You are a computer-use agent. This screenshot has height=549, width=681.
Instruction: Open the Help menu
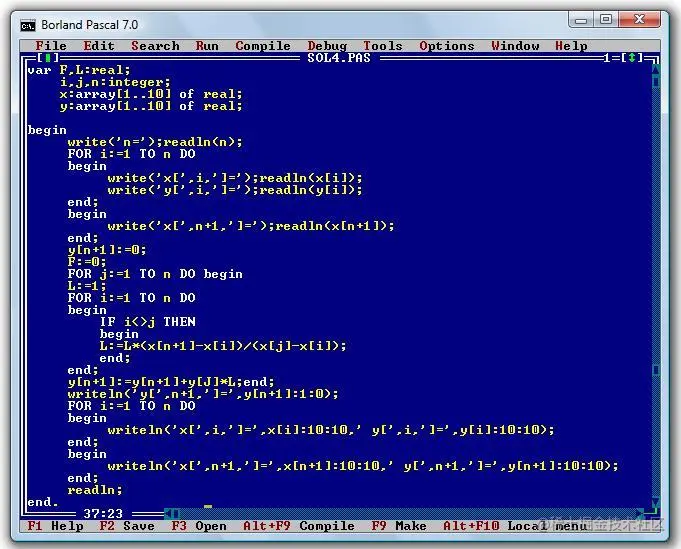point(571,46)
